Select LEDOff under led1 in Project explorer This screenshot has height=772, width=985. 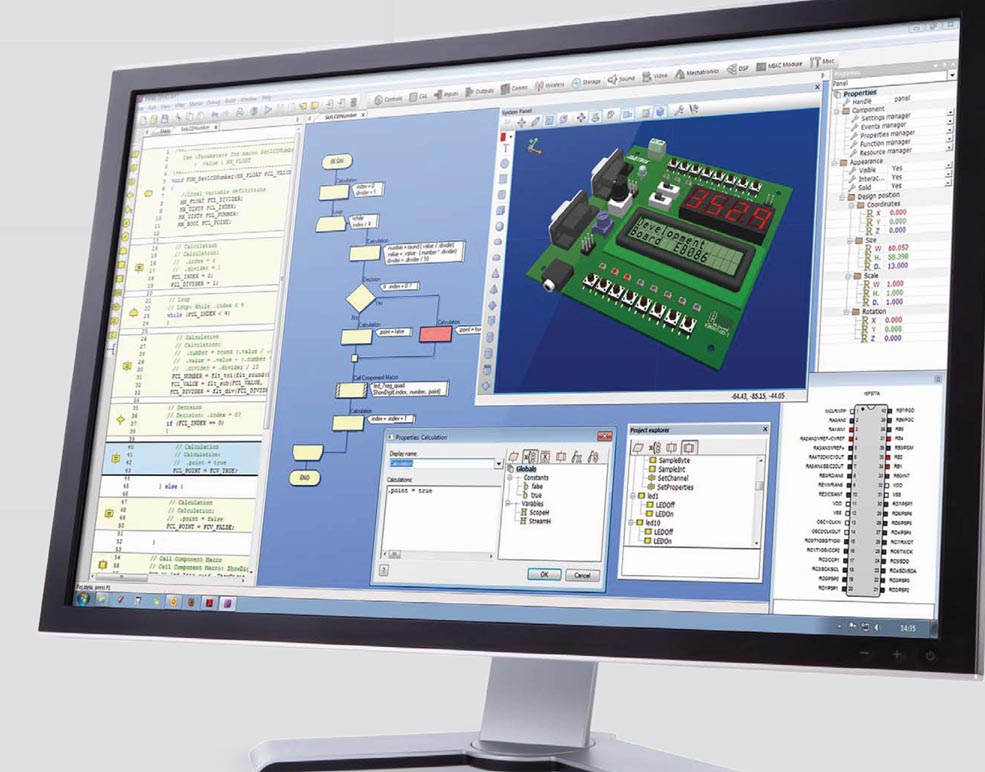(660, 505)
